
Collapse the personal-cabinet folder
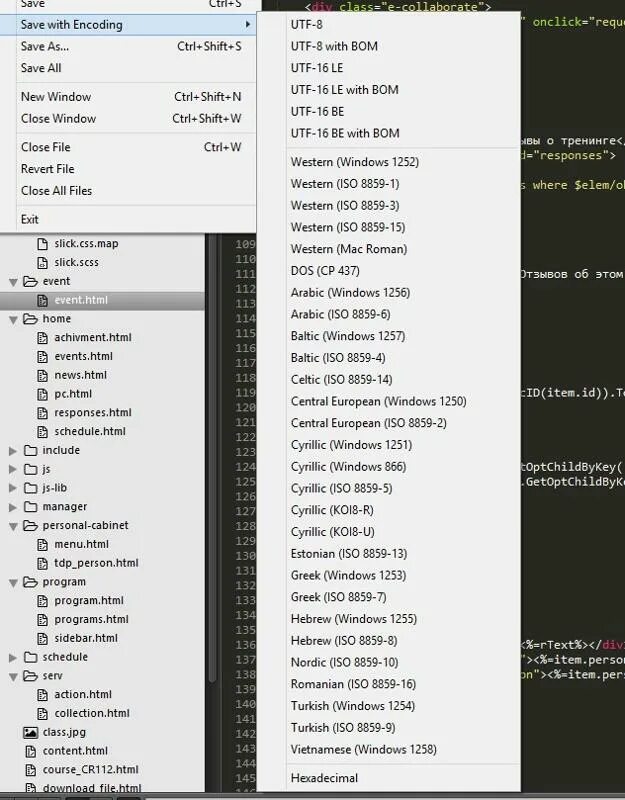coord(13,527)
